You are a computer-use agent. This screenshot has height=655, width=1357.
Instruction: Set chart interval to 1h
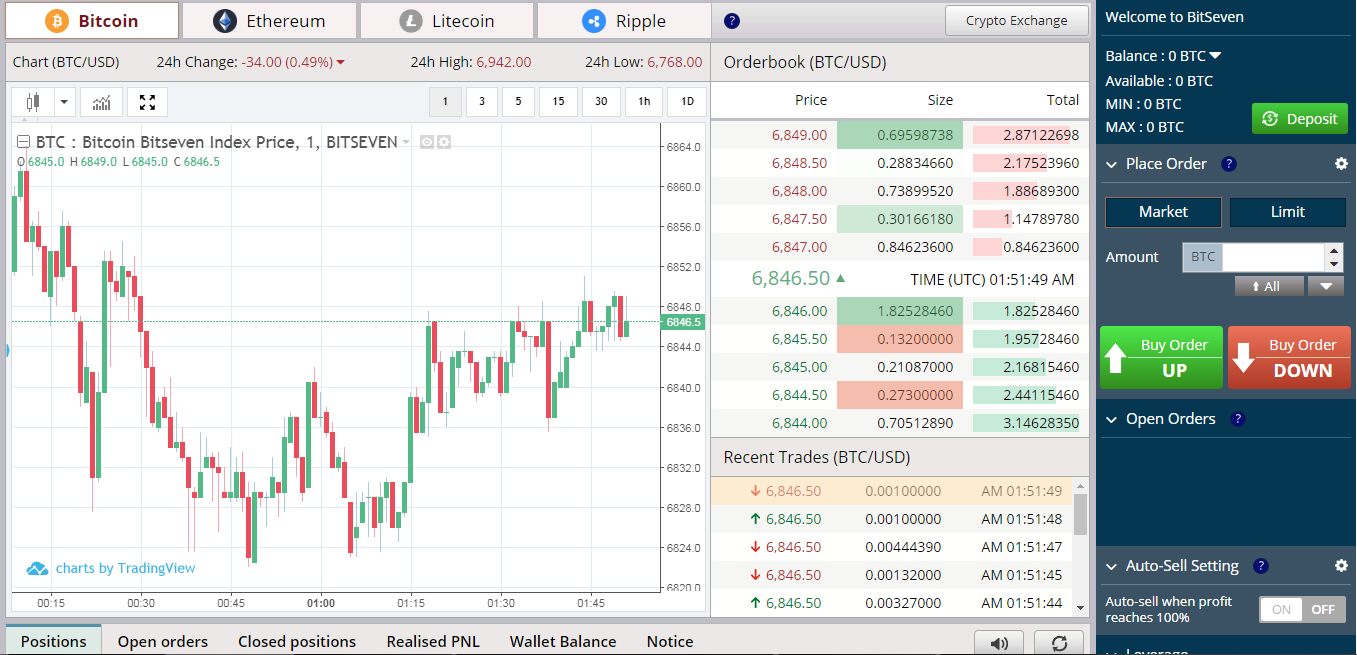tap(644, 102)
